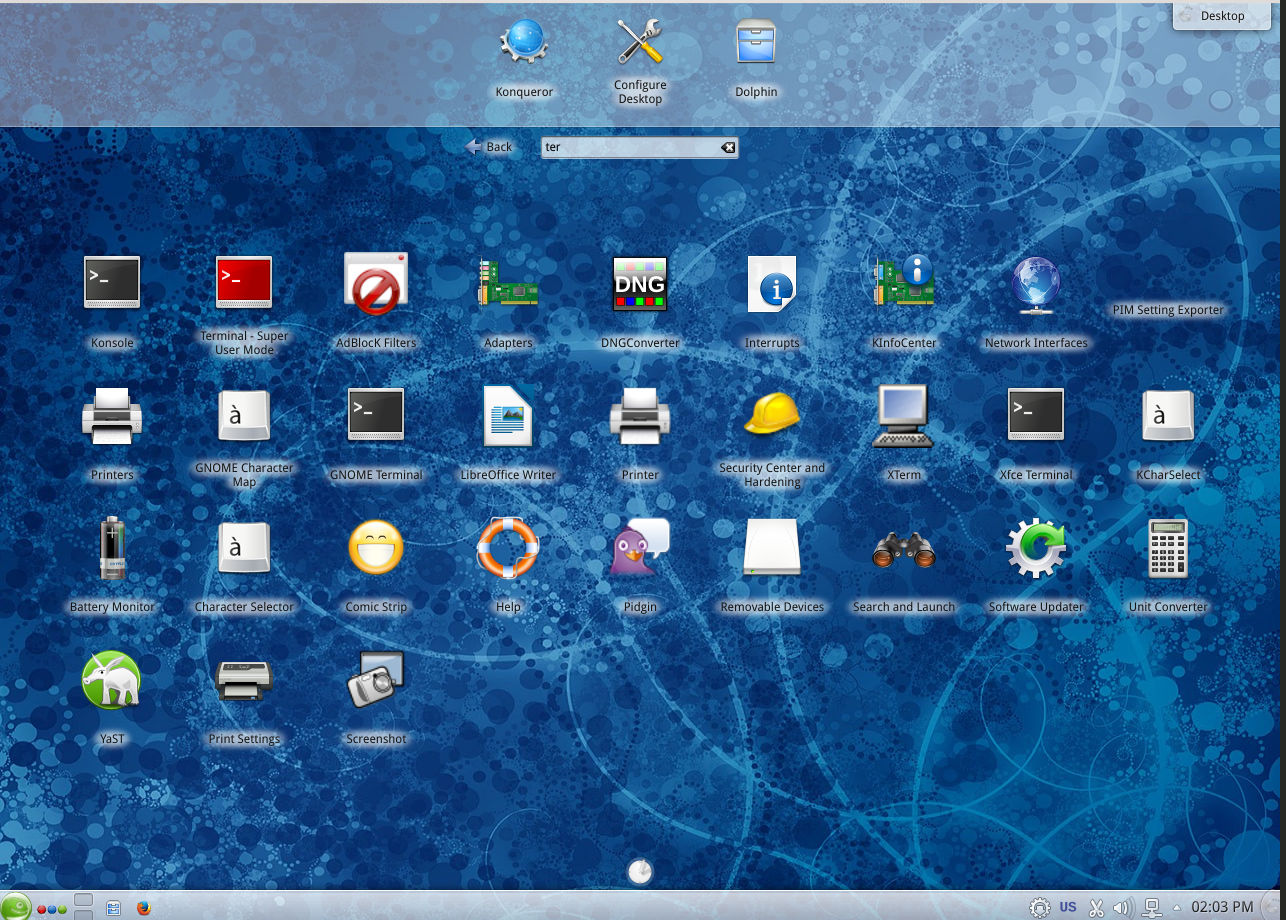The height and width of the screenshot is (920, 1286).
Task: Open PIM Setting Exporter
Action: pyautogui.click(x=1168, y=310)
